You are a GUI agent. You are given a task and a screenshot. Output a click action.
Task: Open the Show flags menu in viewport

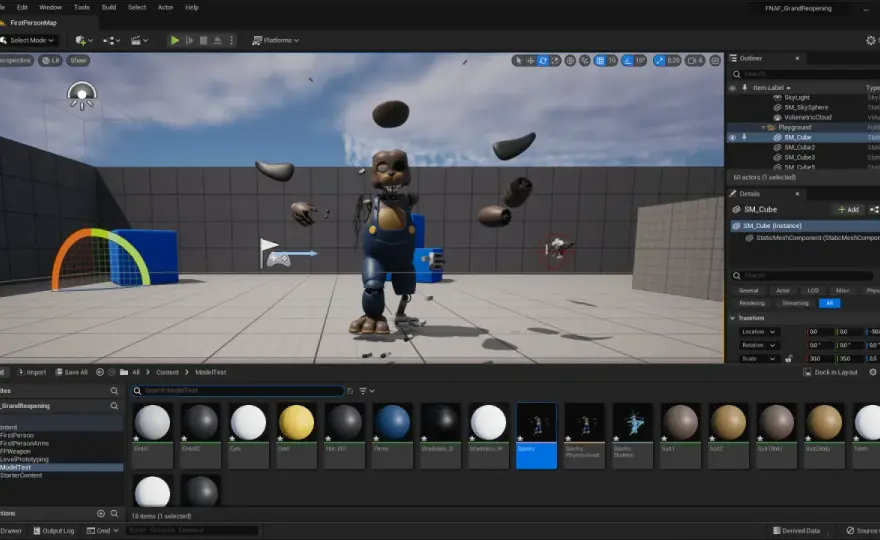pyautogui.click(x=78, y=61)
